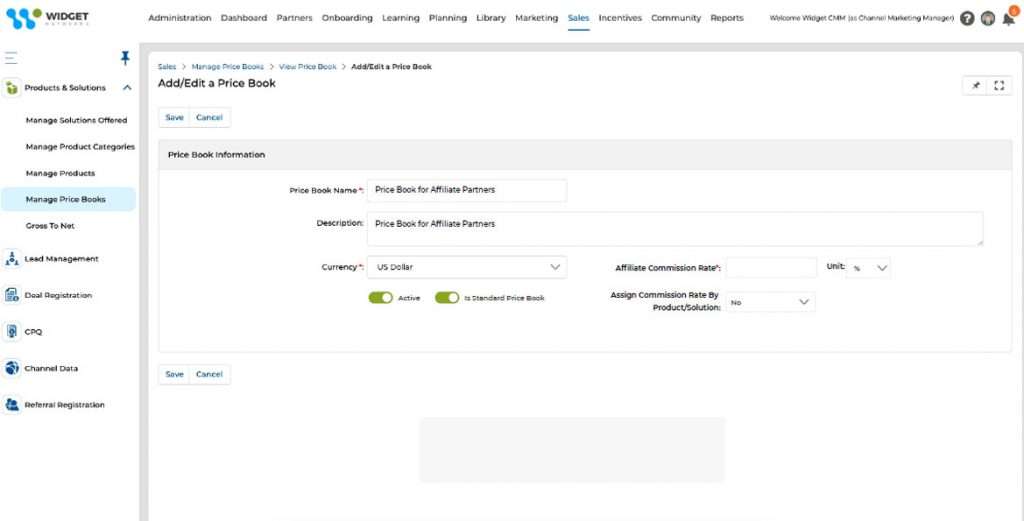Click the bottom Cancel button
Screen dimensions: 1024x521
[x=210, y=374]
